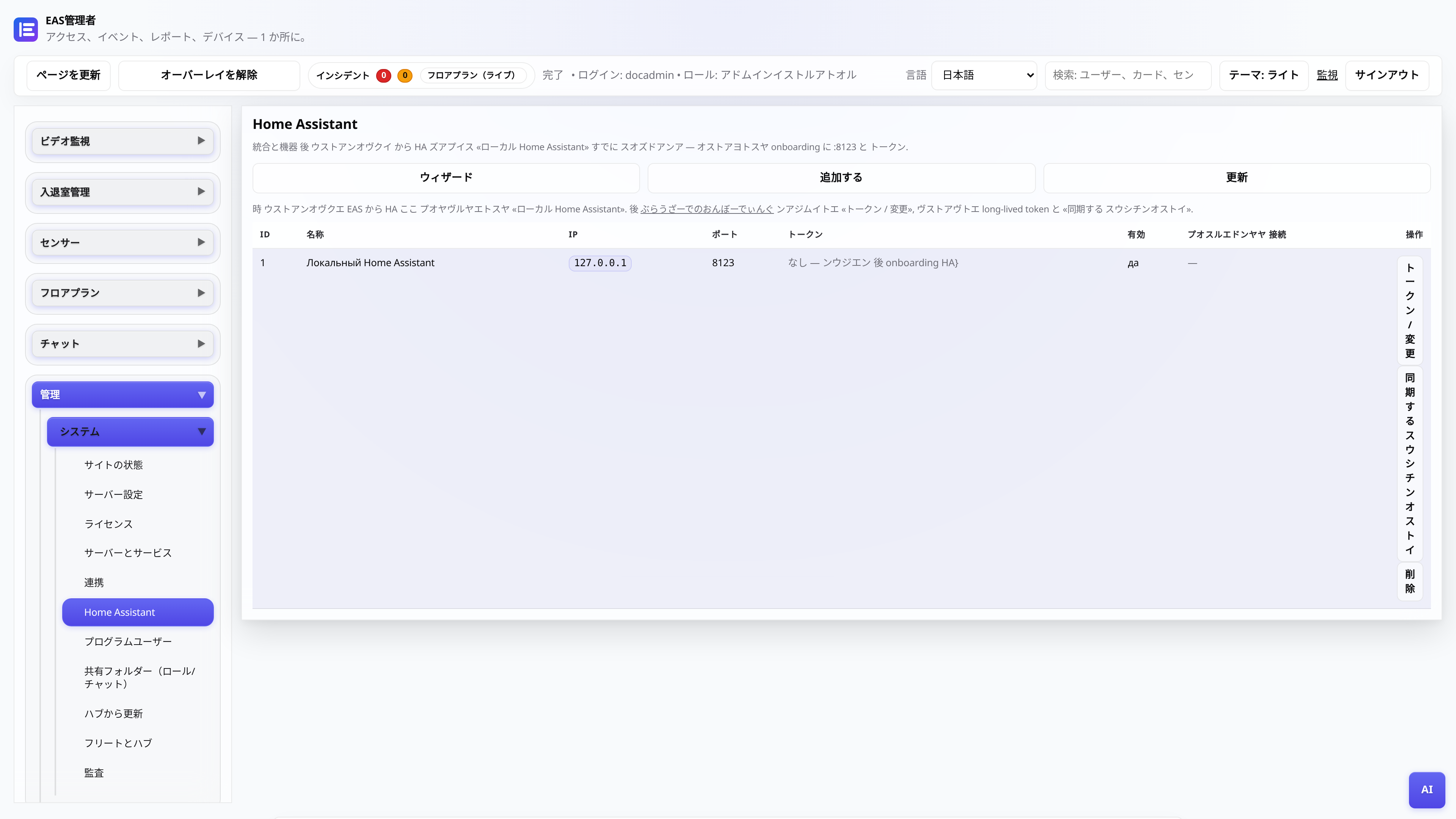
Task: Click オーバーレイを解除 button
Action: (x=209, y=75)
